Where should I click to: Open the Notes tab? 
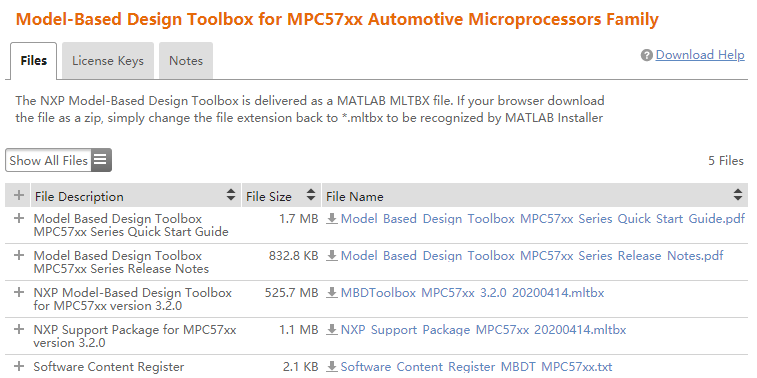186,61
